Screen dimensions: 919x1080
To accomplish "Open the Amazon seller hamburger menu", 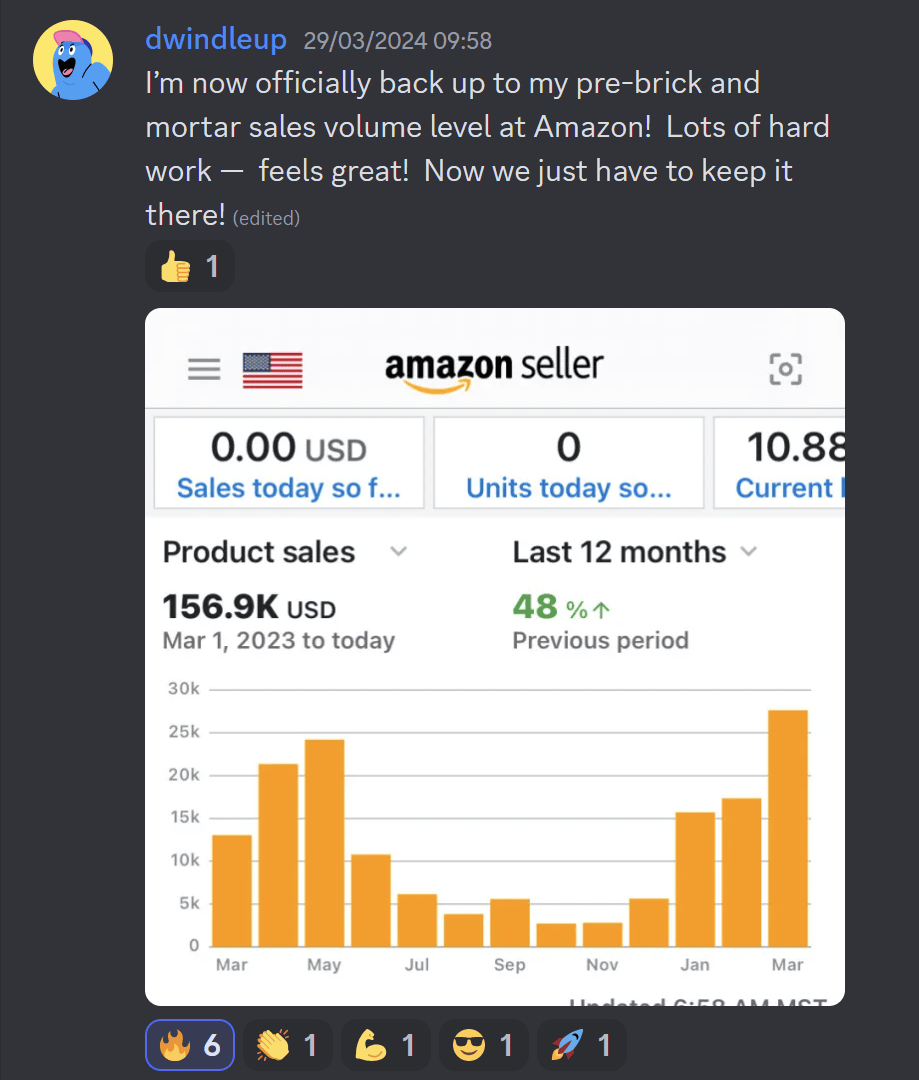I will (204, 370).
